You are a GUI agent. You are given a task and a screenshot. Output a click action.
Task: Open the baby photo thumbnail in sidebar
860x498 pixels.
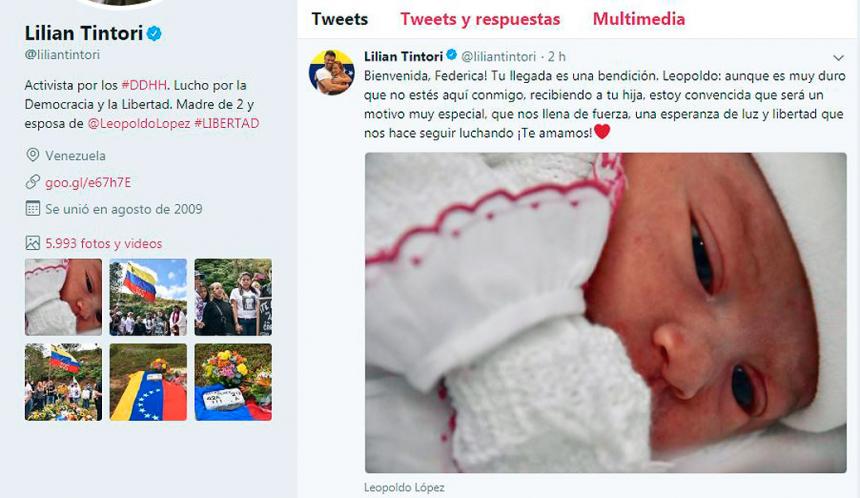63,297
